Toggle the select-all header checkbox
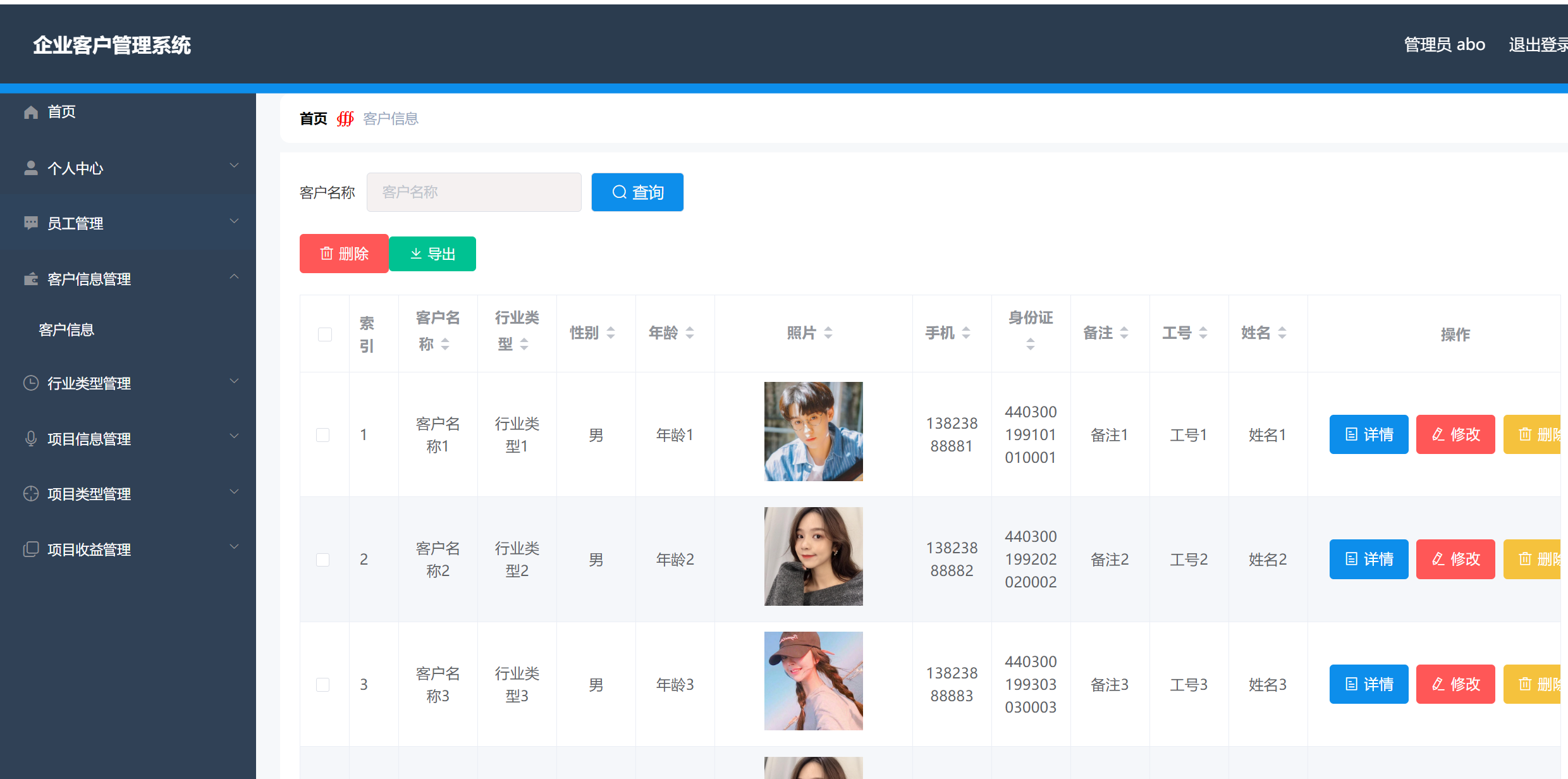Viewport: 1568px width, 779px height. [325, 334]
